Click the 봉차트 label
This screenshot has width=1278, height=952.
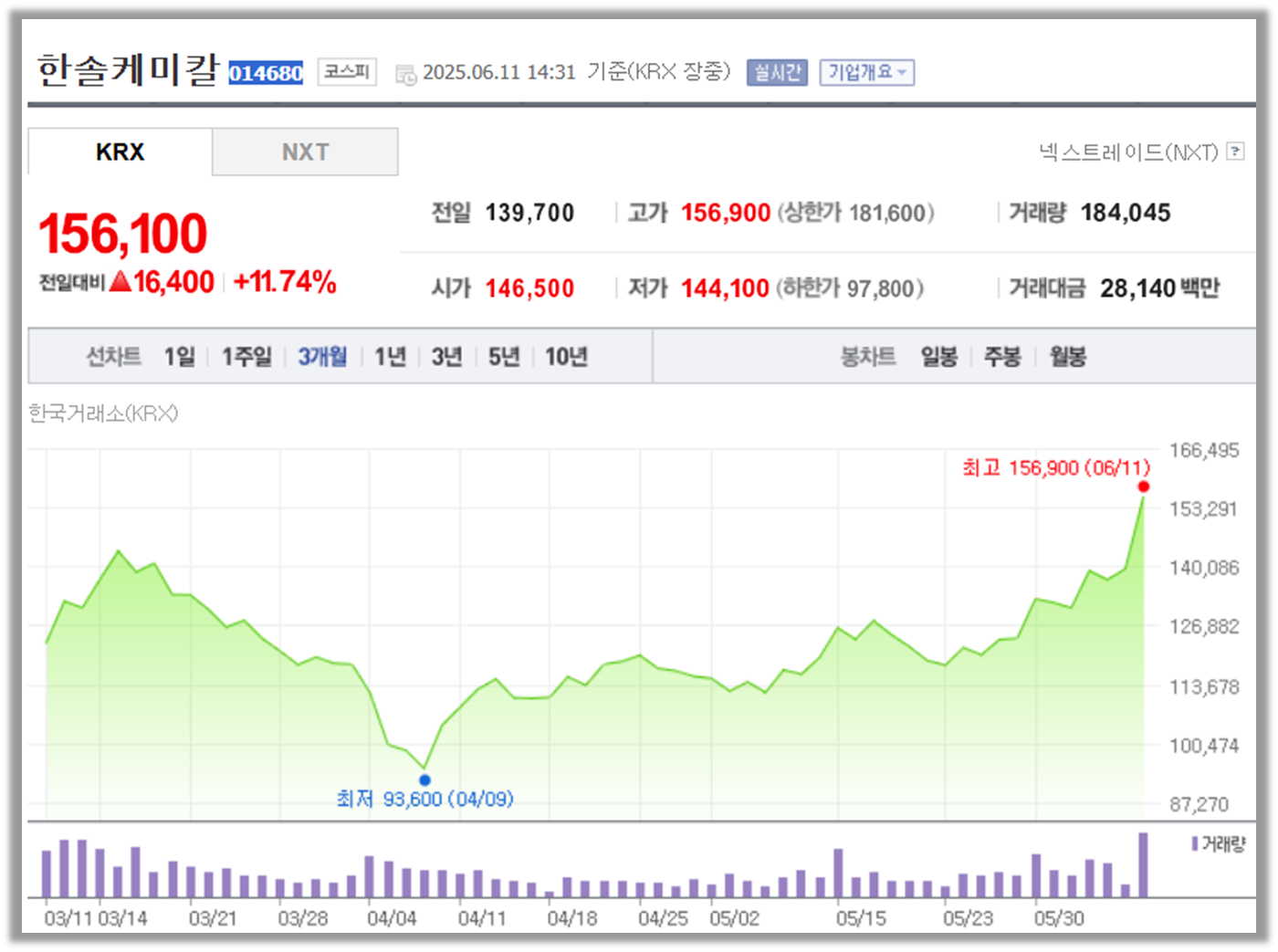click(x=868, y=356)
